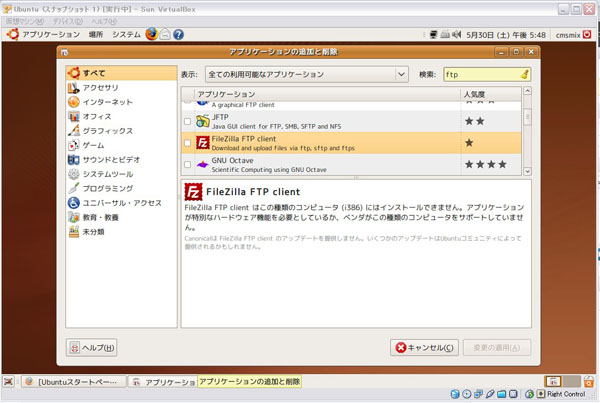Click the second workspace in switcher
Viewport: 600px width, 403px height.
[x=572, y=382]
